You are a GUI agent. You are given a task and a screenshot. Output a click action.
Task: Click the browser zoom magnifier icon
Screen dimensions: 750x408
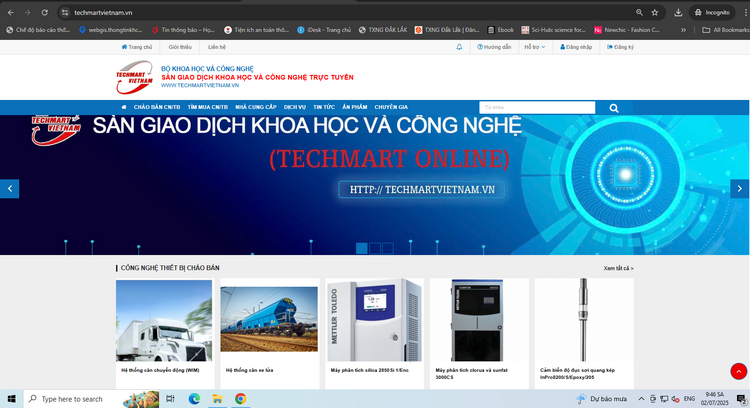[639, 12]
